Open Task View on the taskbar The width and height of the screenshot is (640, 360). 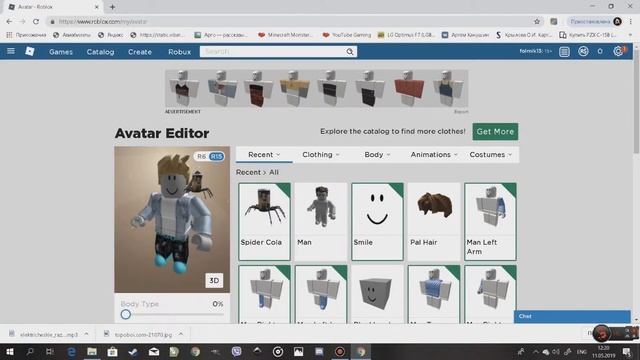[x=50, y=351]
